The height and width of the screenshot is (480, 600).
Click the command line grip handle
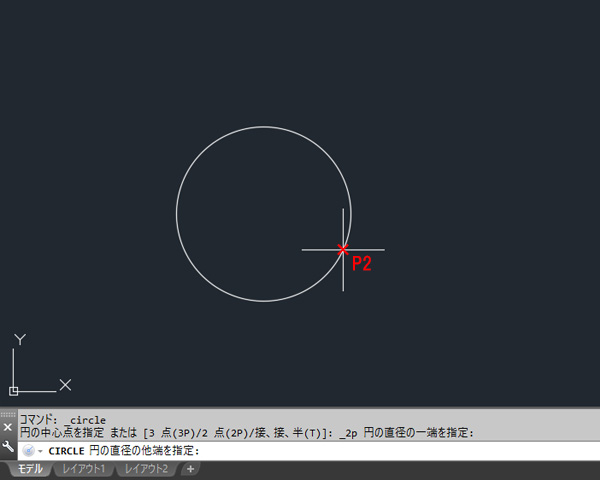(8, 415)
